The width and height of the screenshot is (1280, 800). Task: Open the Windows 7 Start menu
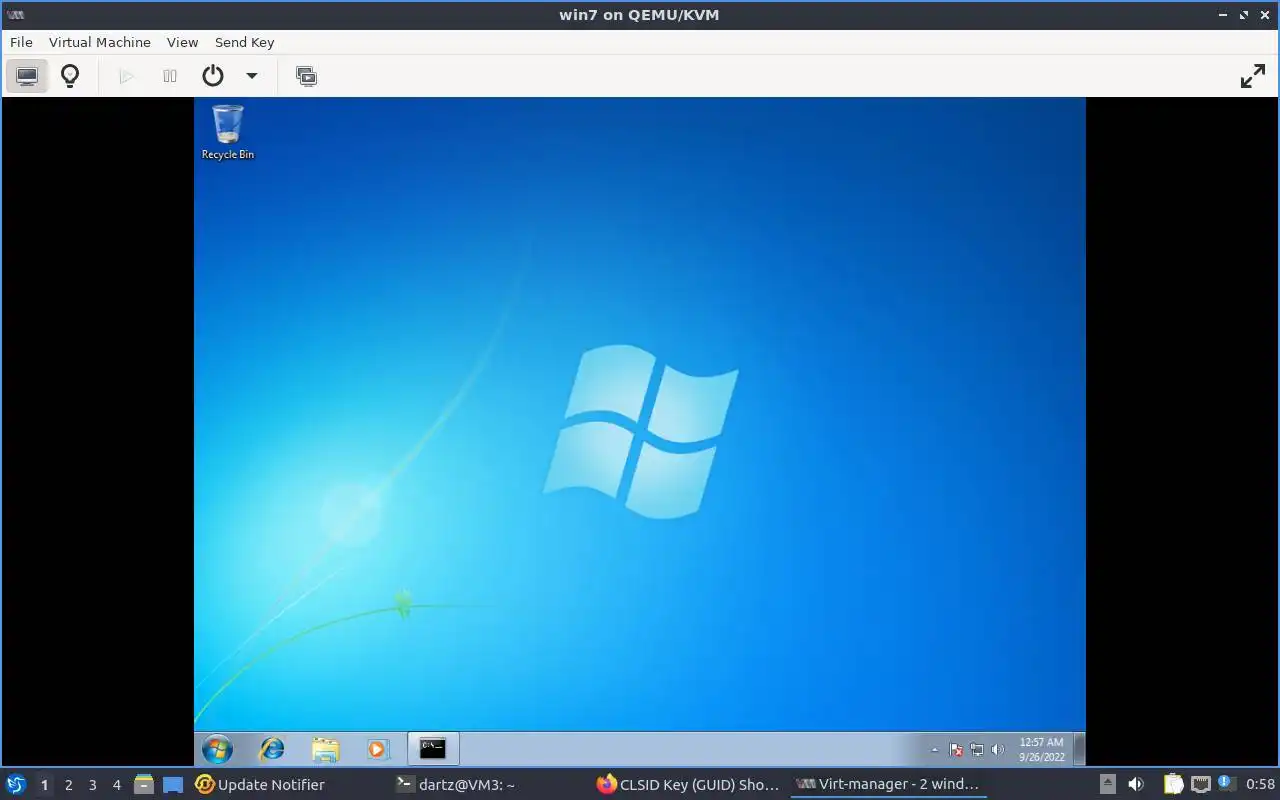(x=217, y=748)
